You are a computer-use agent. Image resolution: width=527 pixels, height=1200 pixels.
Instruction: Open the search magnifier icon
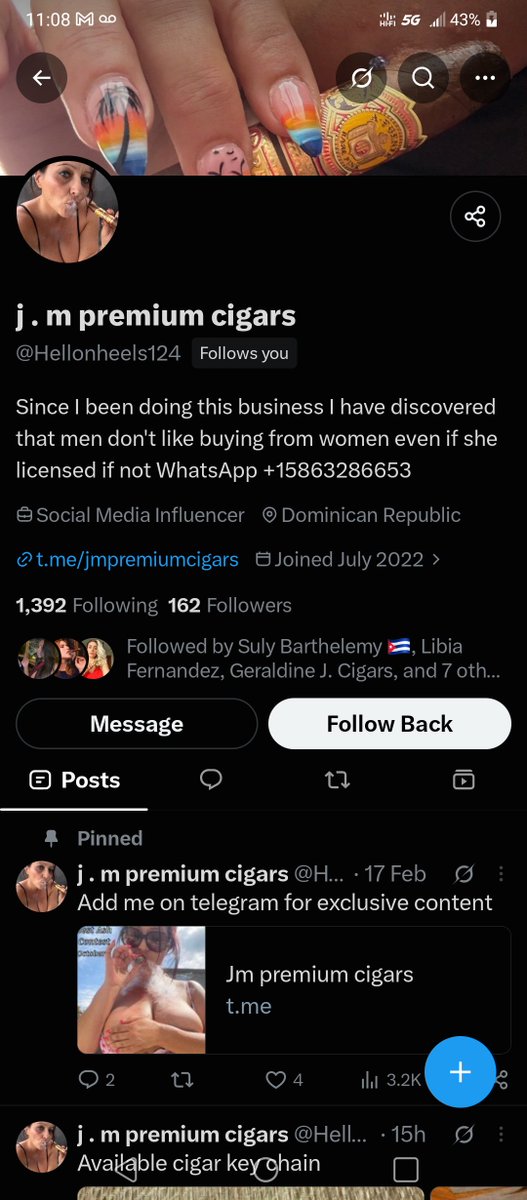tap(423, 78)
